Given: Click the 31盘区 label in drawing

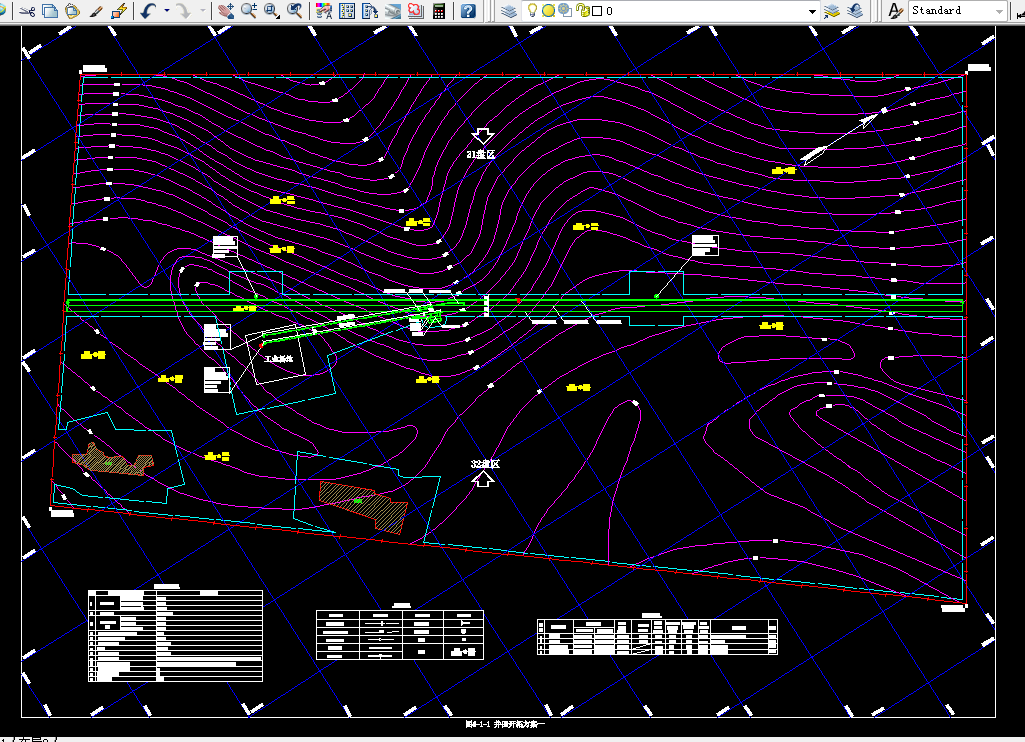Looking at the screenshot, I should click(x=481, y=154).
